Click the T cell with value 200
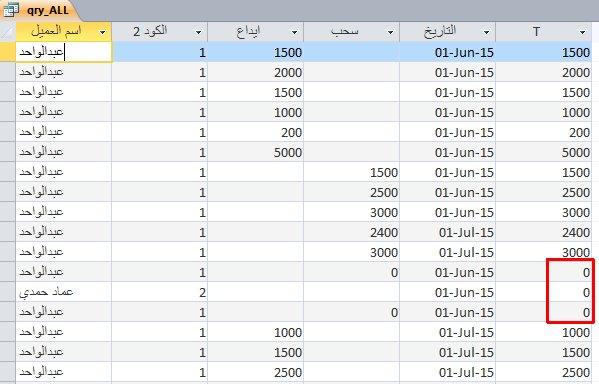The height and width of the screenshot is (384, 599). 544,132
